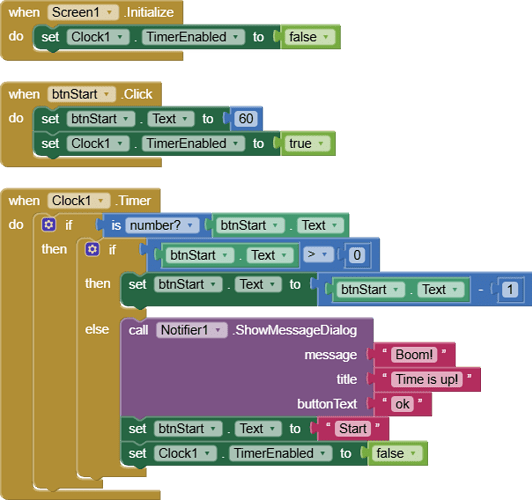Select the 'ok' buttonText string field
Screen dimensions: 532x500
click(402, 404)
